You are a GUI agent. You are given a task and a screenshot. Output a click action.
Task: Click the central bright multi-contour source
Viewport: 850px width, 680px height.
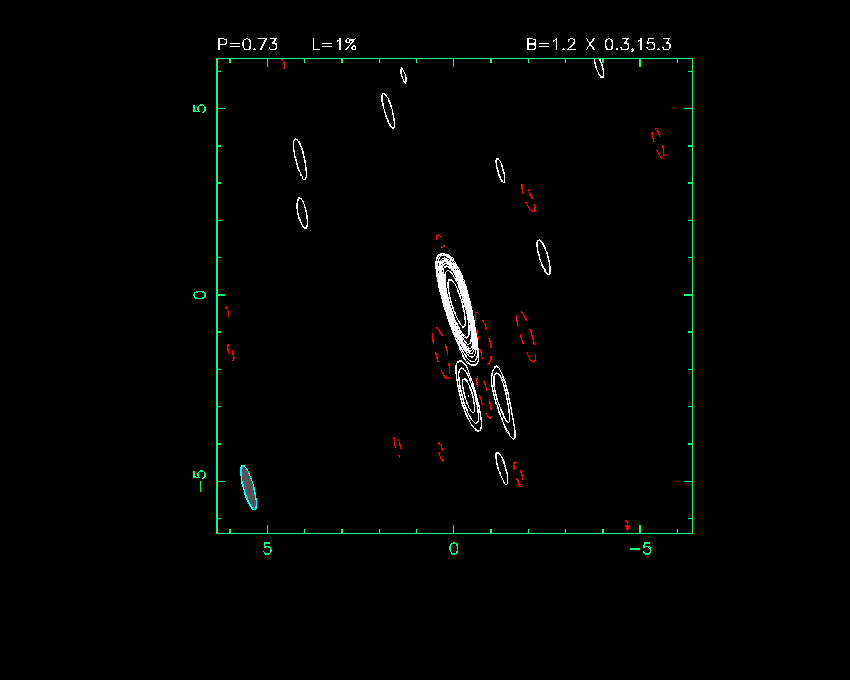(457, 309)
